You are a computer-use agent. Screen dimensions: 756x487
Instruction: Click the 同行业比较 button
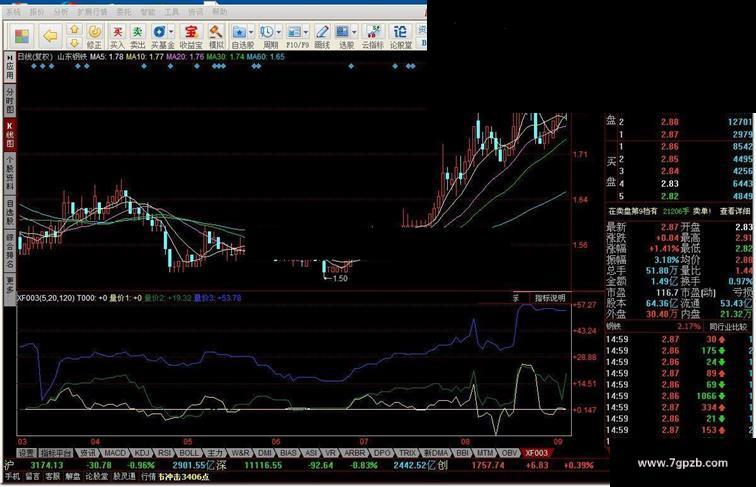tap(728, 326)
